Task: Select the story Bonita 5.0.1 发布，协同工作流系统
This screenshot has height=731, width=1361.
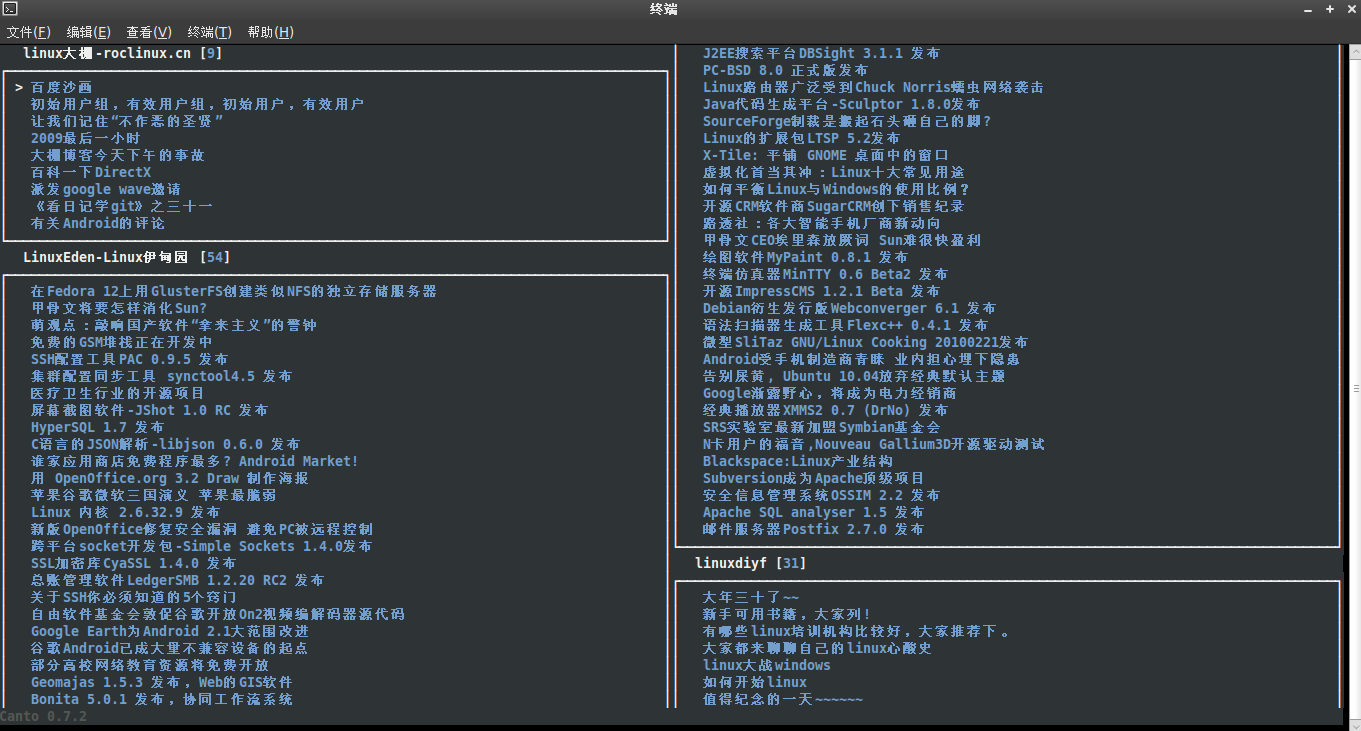Action: point(161,700)
